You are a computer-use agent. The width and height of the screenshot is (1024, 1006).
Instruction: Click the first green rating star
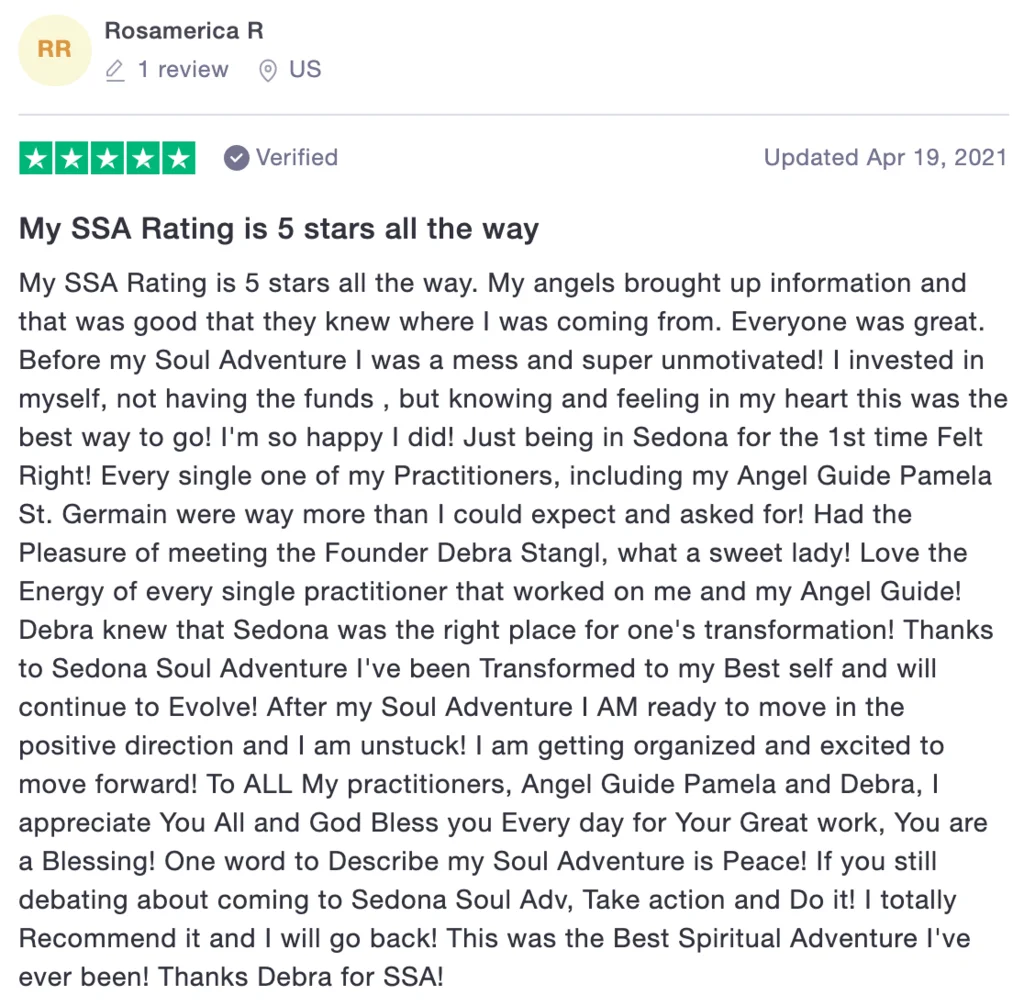(37, 158)
